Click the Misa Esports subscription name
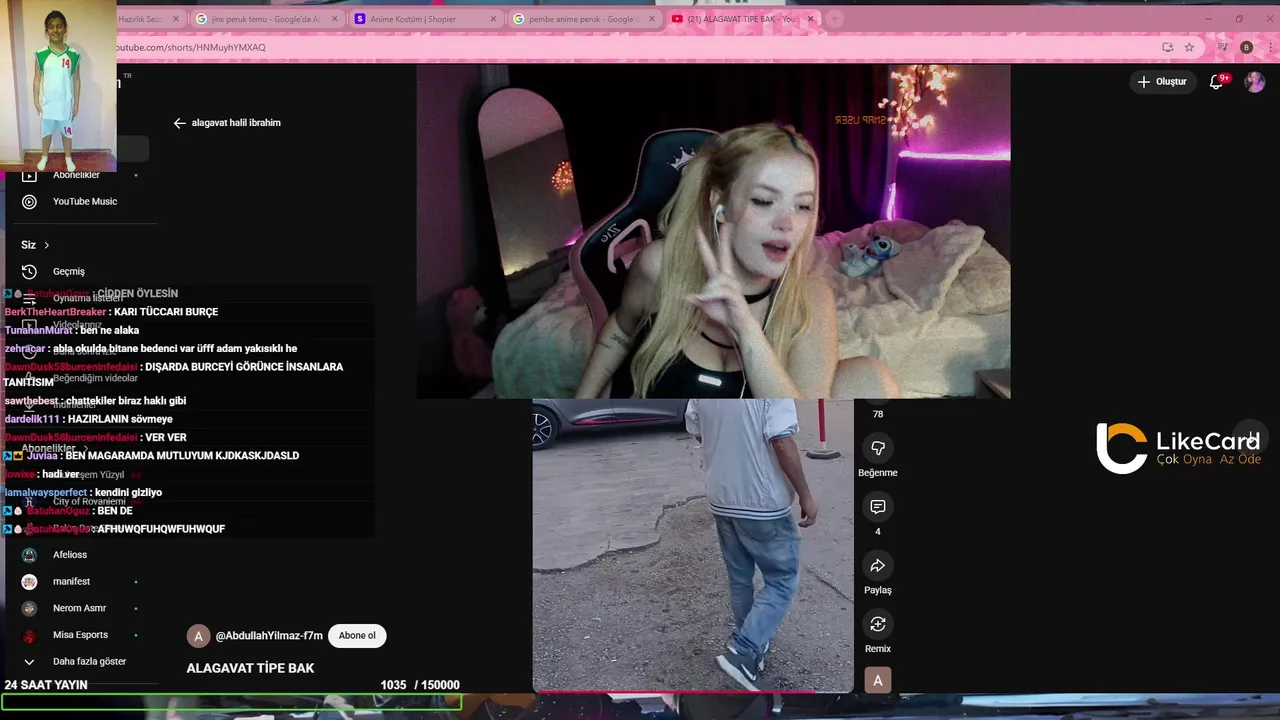The image size is (1280, 720). click(80, 635)
